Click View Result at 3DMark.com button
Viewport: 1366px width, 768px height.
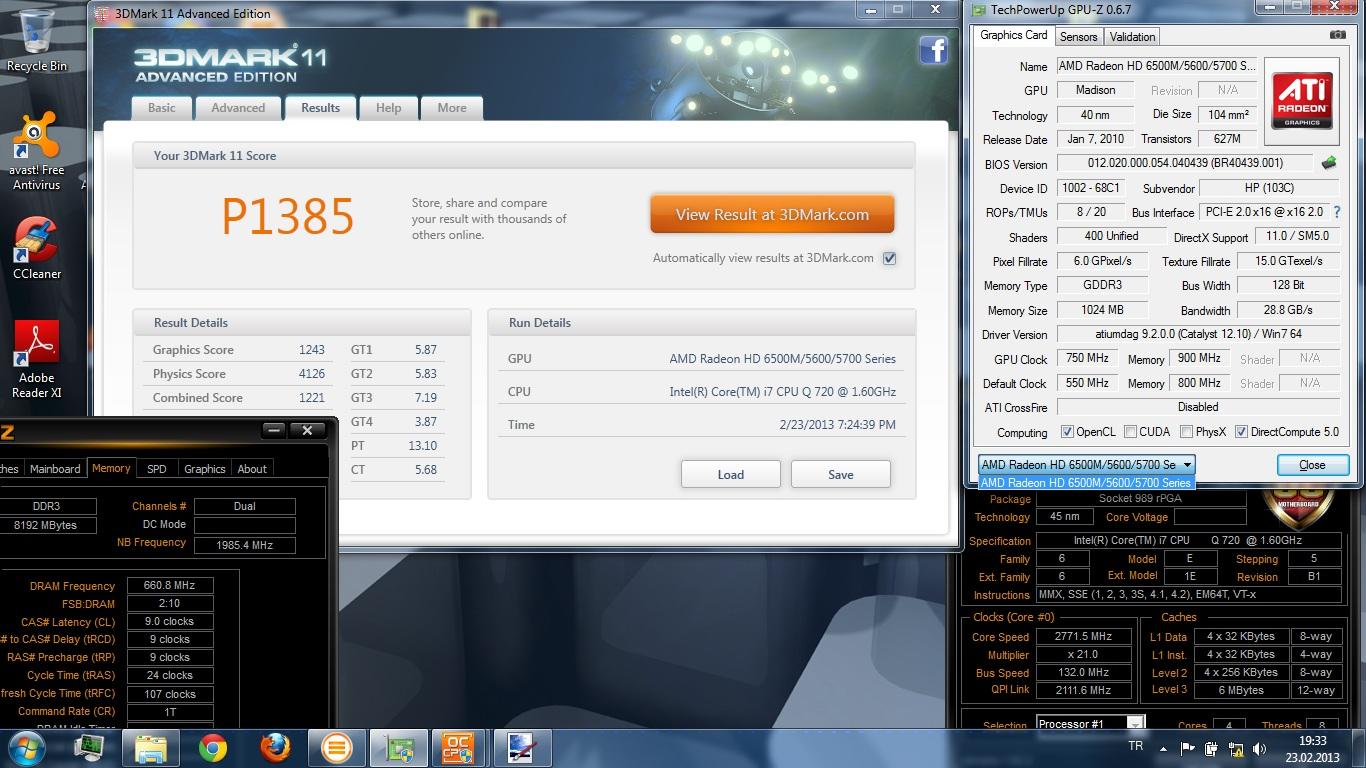(772, 214)
